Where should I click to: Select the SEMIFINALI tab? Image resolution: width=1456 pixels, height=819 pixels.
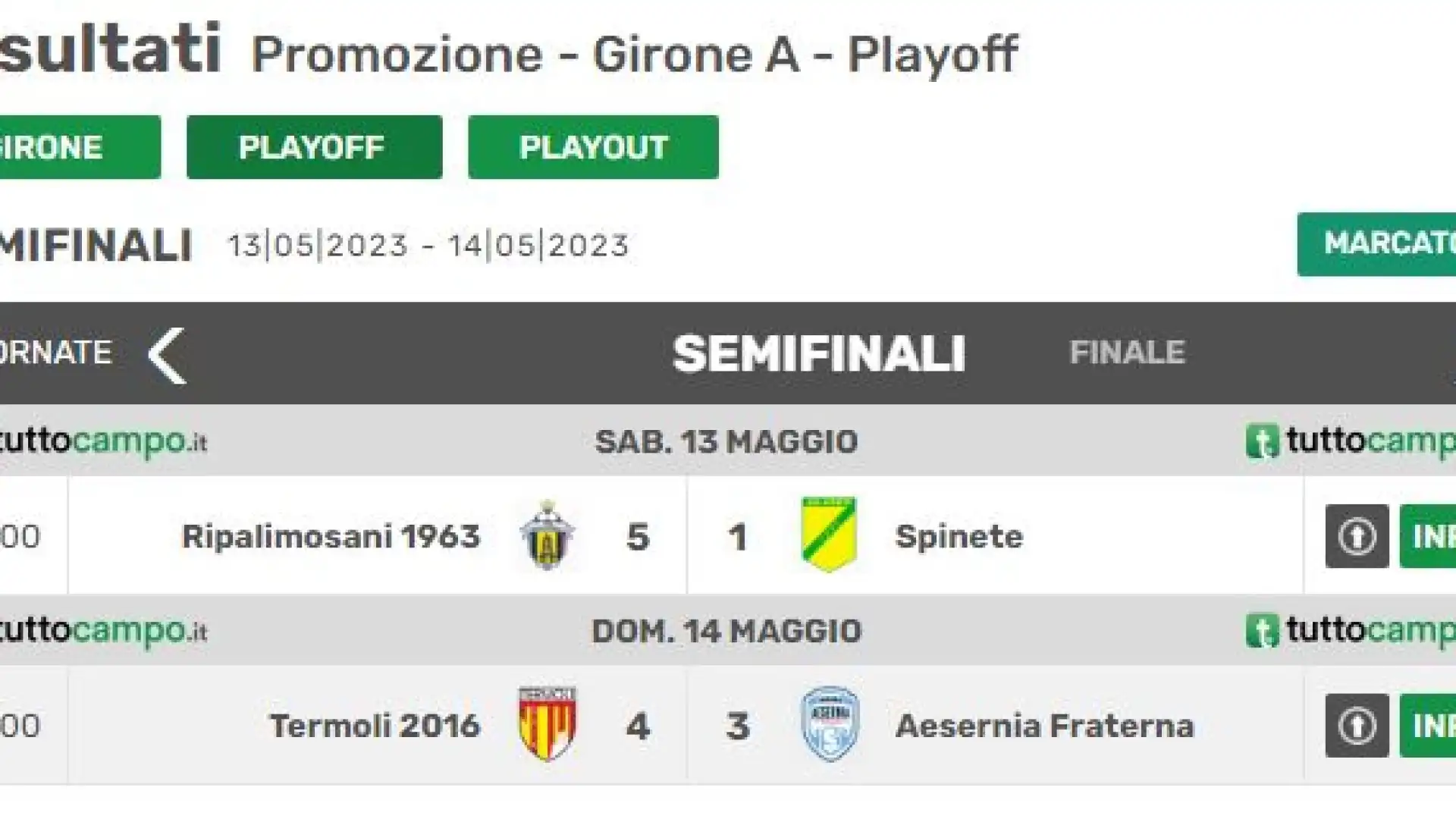[819, 354]
